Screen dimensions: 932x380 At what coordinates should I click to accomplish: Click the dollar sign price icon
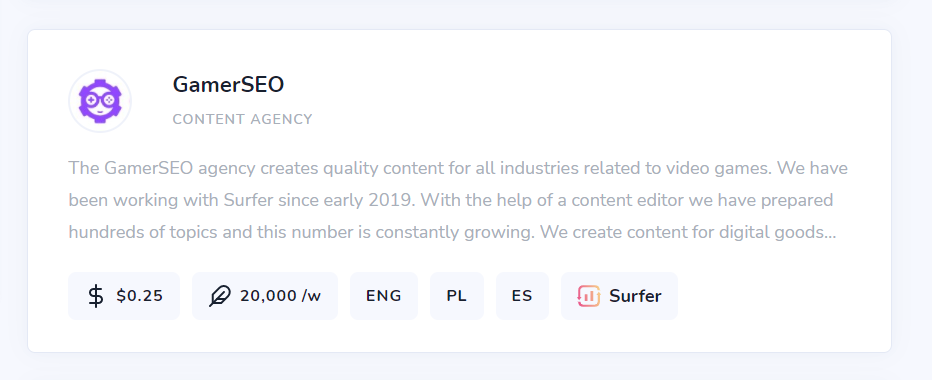coord(96,296)
